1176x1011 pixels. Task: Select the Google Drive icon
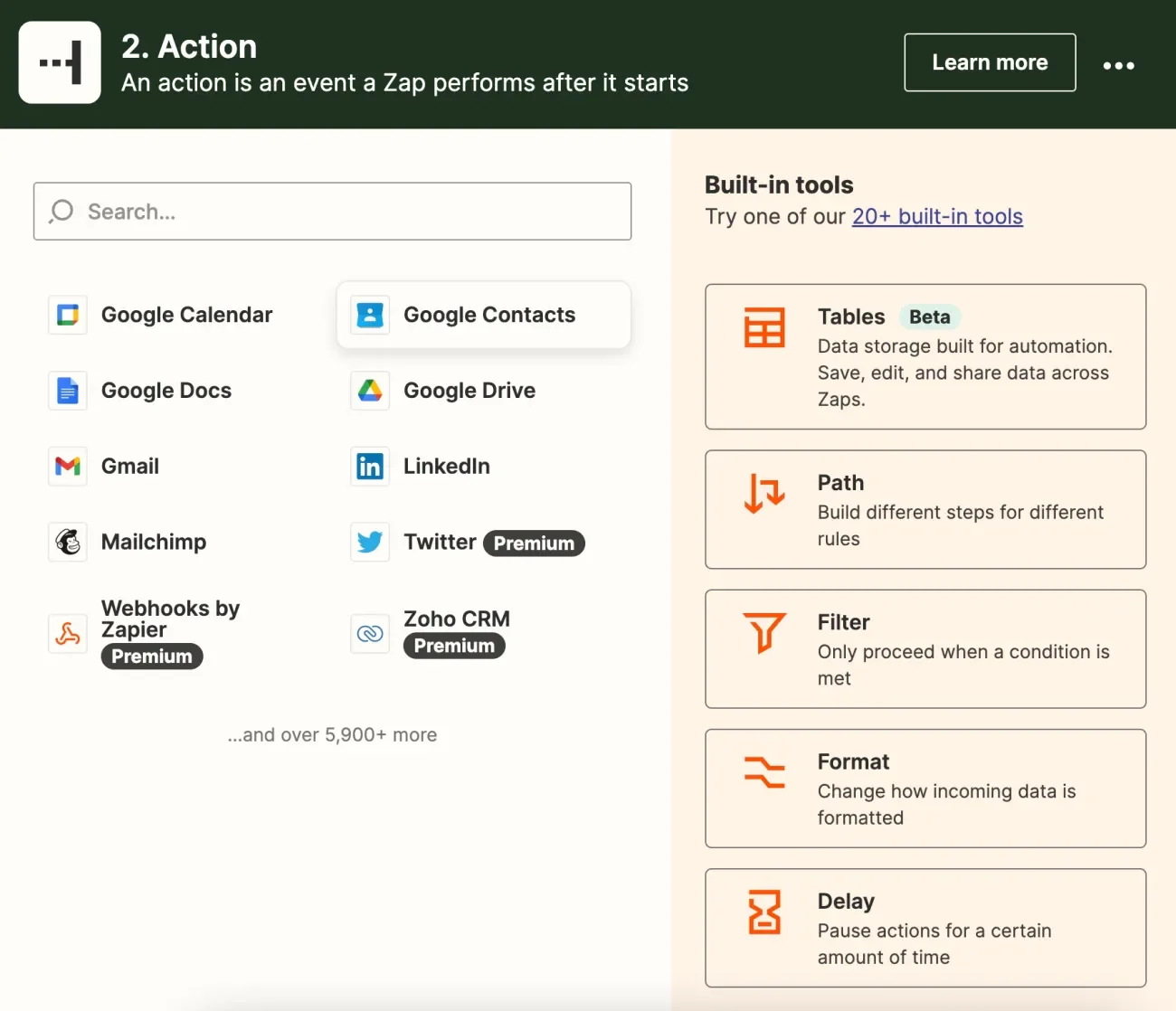pyautogui.click(x=370, y=391)
